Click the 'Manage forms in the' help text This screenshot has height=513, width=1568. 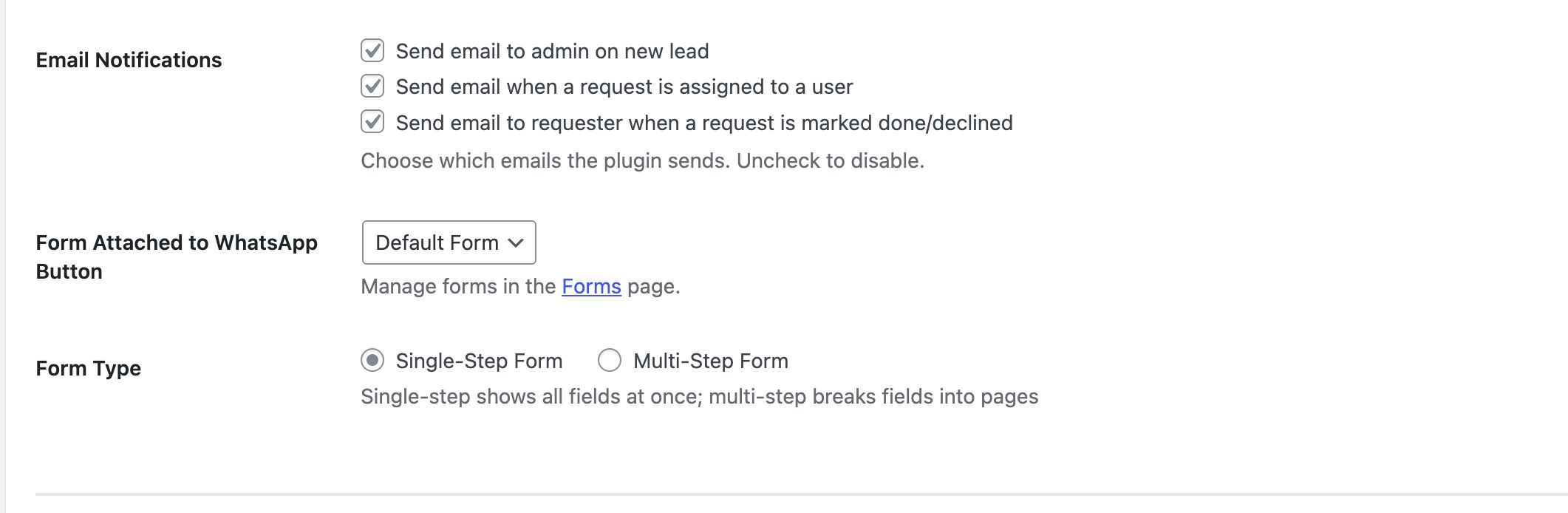pos(458,287)
